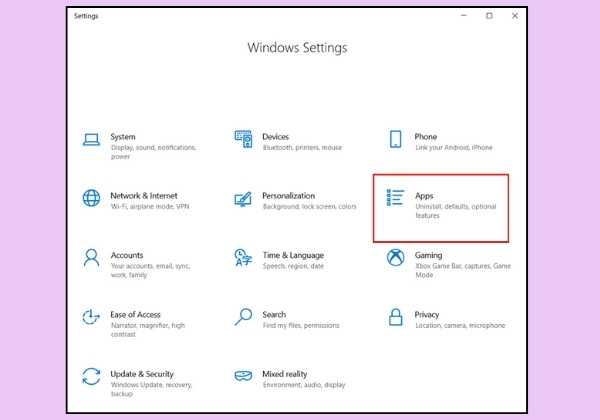Open the Gaming settings label
This screenshot has width=600, height=420.
(x=428, y=255)
